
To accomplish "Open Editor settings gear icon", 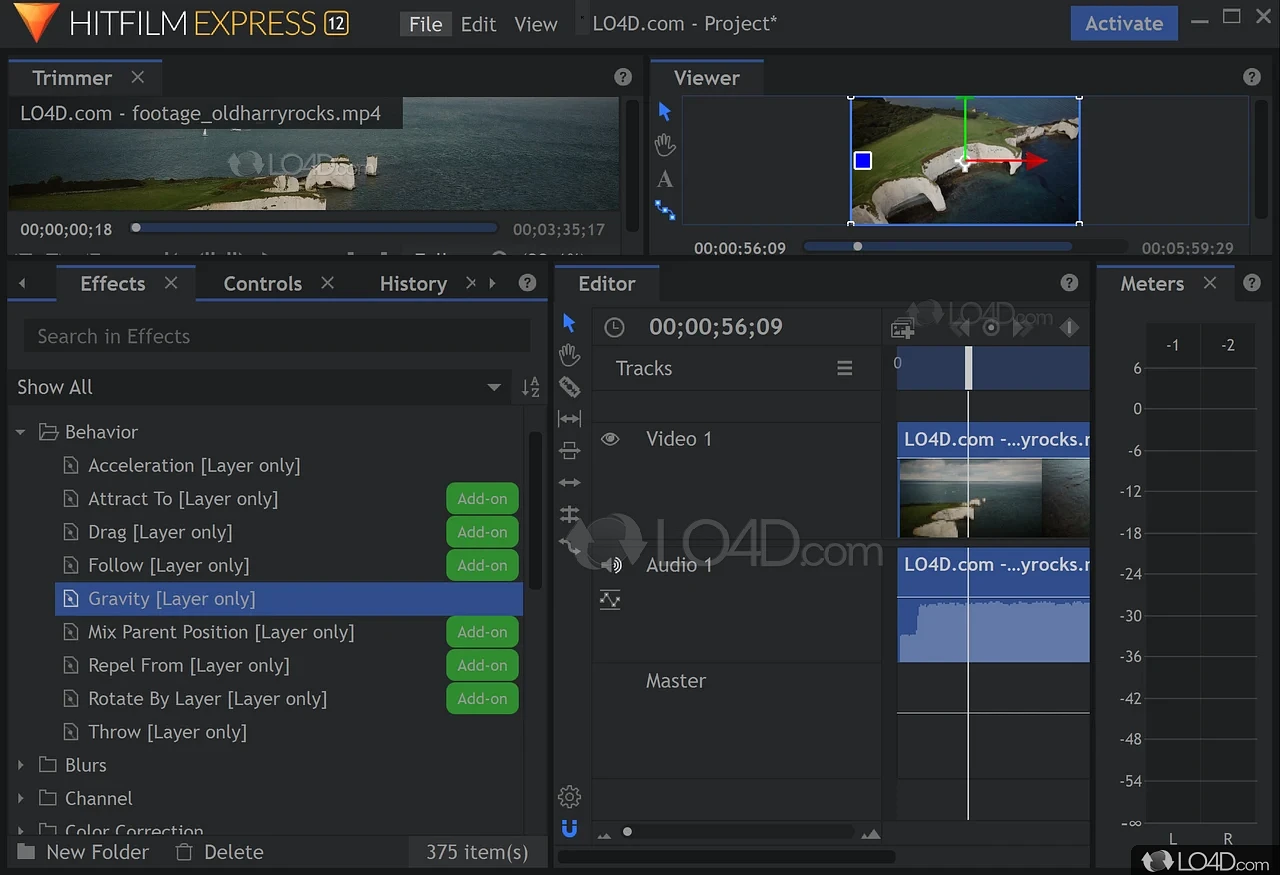I will click(569, 797).
